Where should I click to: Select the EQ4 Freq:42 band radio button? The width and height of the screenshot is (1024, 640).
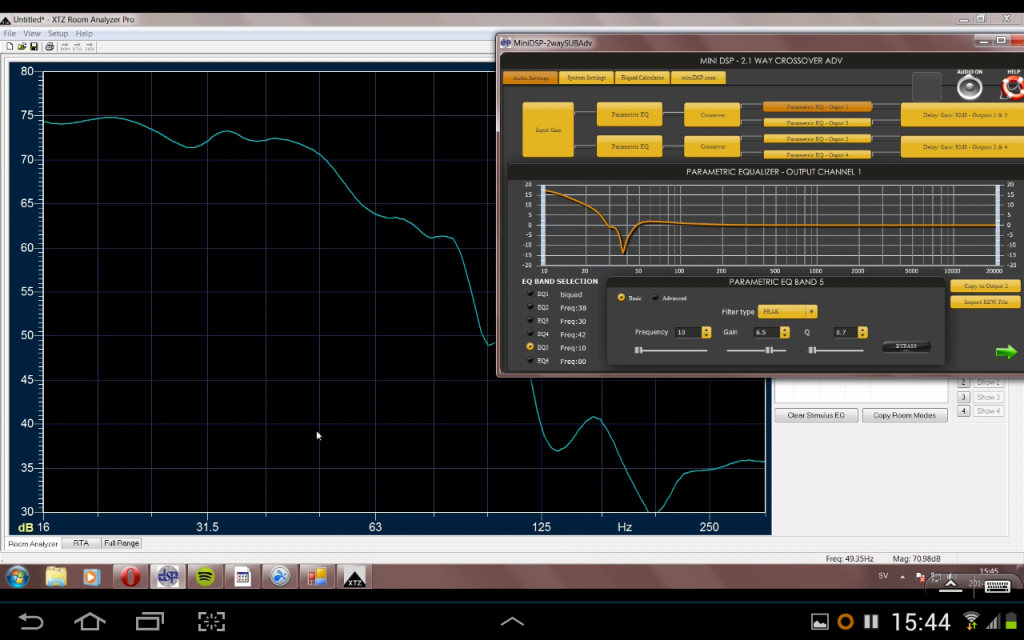point(530,334)
